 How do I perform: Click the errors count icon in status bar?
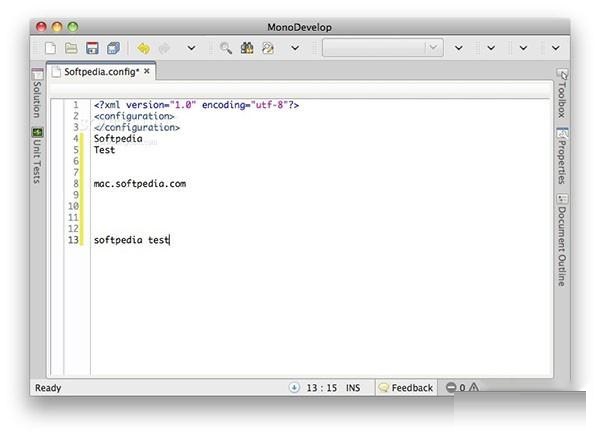pyautogui.click(x=451, y=388)
